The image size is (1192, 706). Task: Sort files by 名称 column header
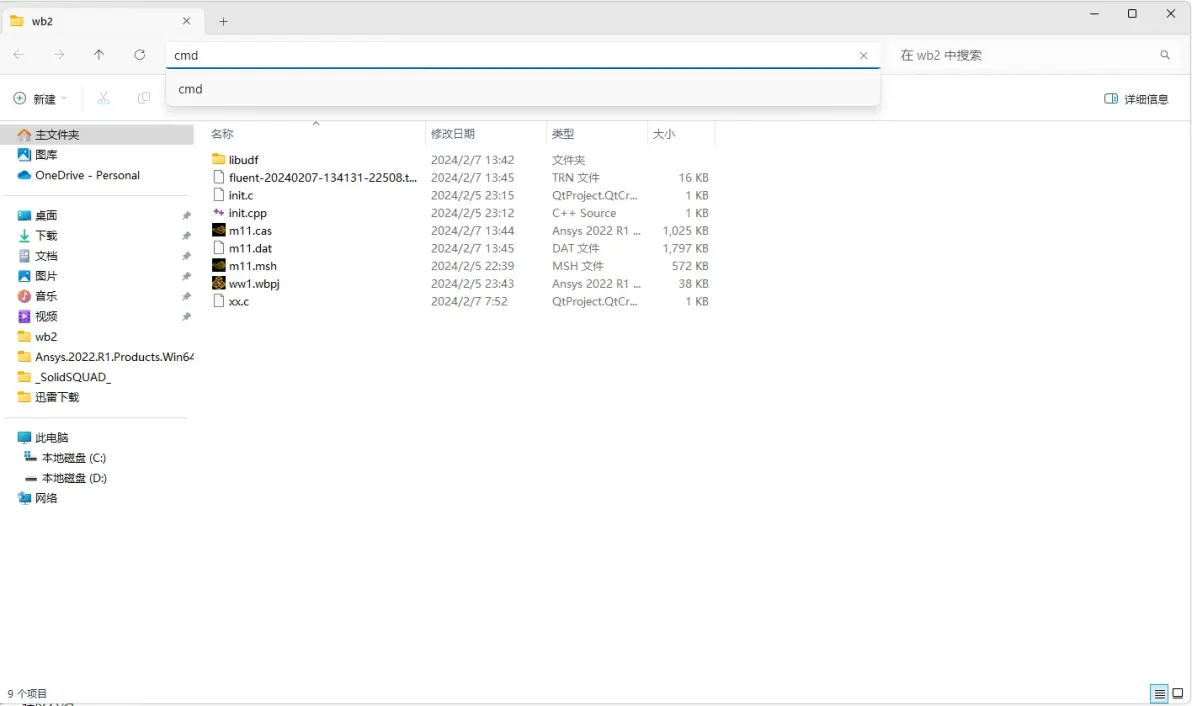coord(222,134)
